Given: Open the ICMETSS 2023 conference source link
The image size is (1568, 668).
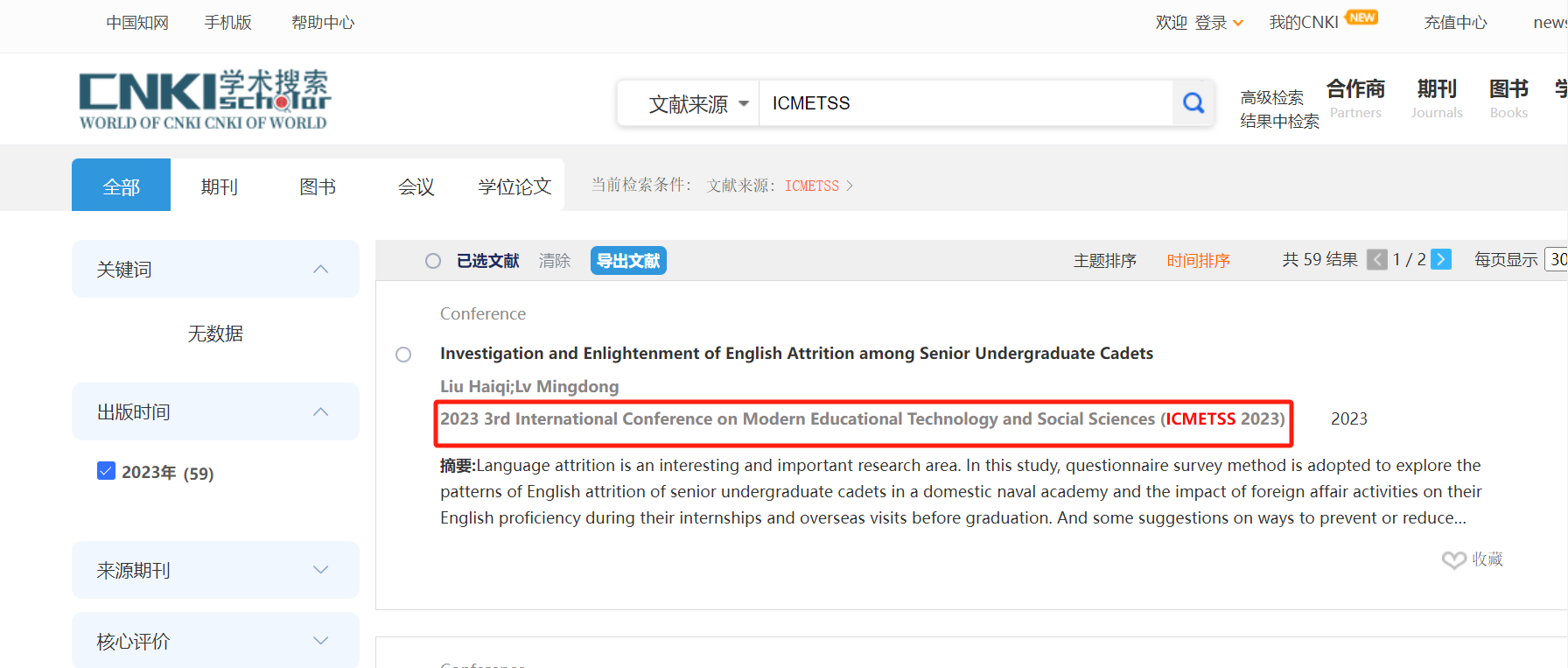Looking at the screenshot, I should [863, 418].
